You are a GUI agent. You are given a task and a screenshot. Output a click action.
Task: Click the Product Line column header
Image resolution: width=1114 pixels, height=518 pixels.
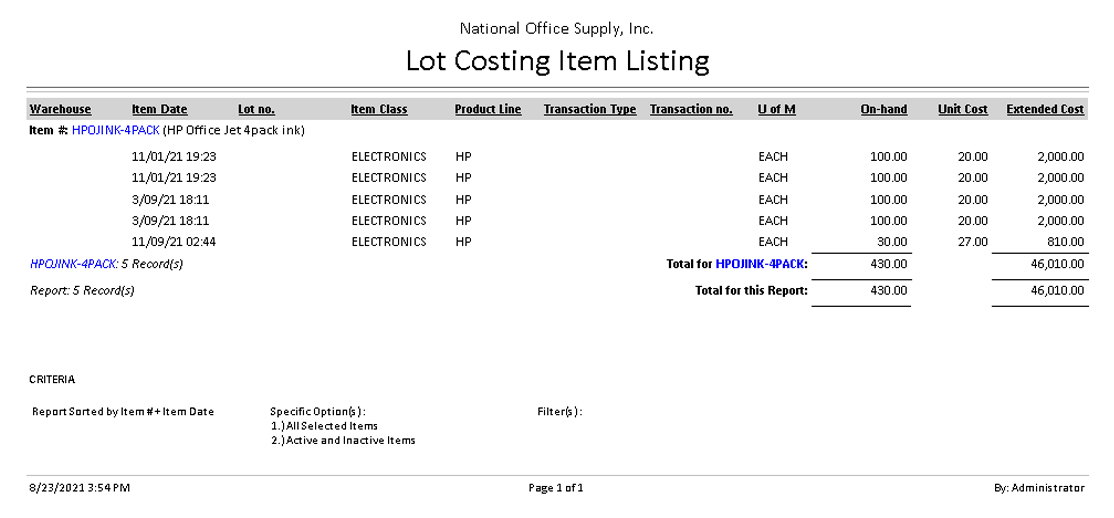pos(488,109)
